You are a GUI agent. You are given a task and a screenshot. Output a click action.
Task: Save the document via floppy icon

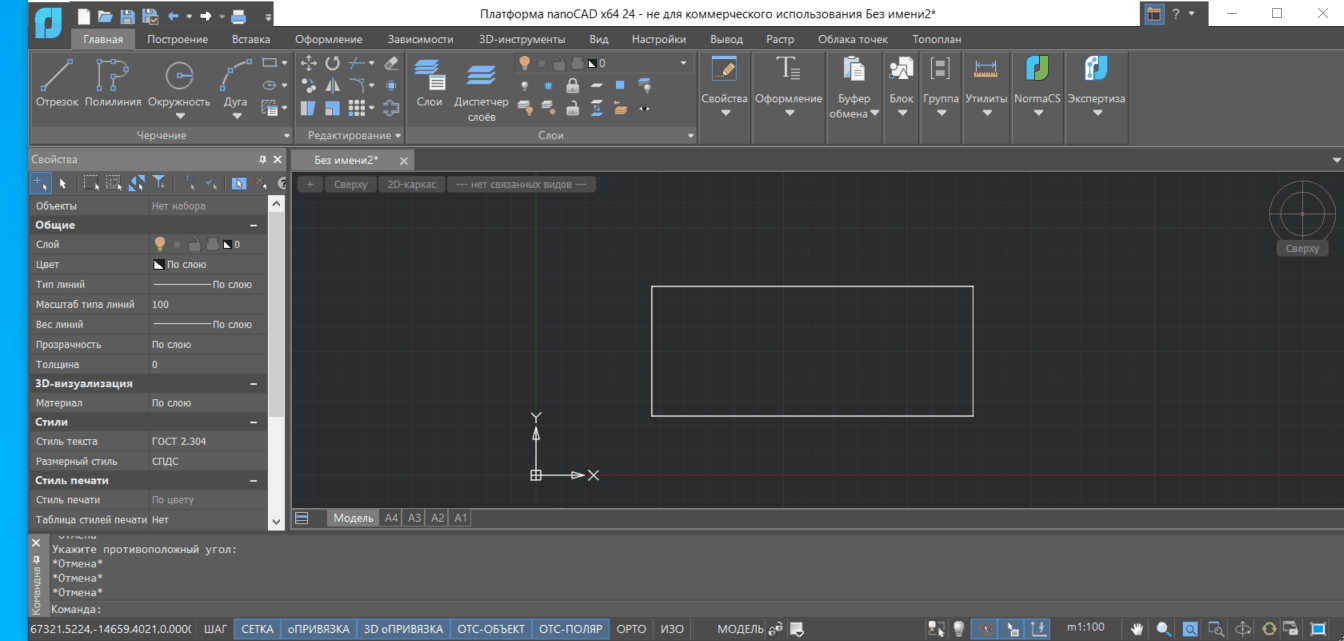pyautogui.click(x=127, y=16)
